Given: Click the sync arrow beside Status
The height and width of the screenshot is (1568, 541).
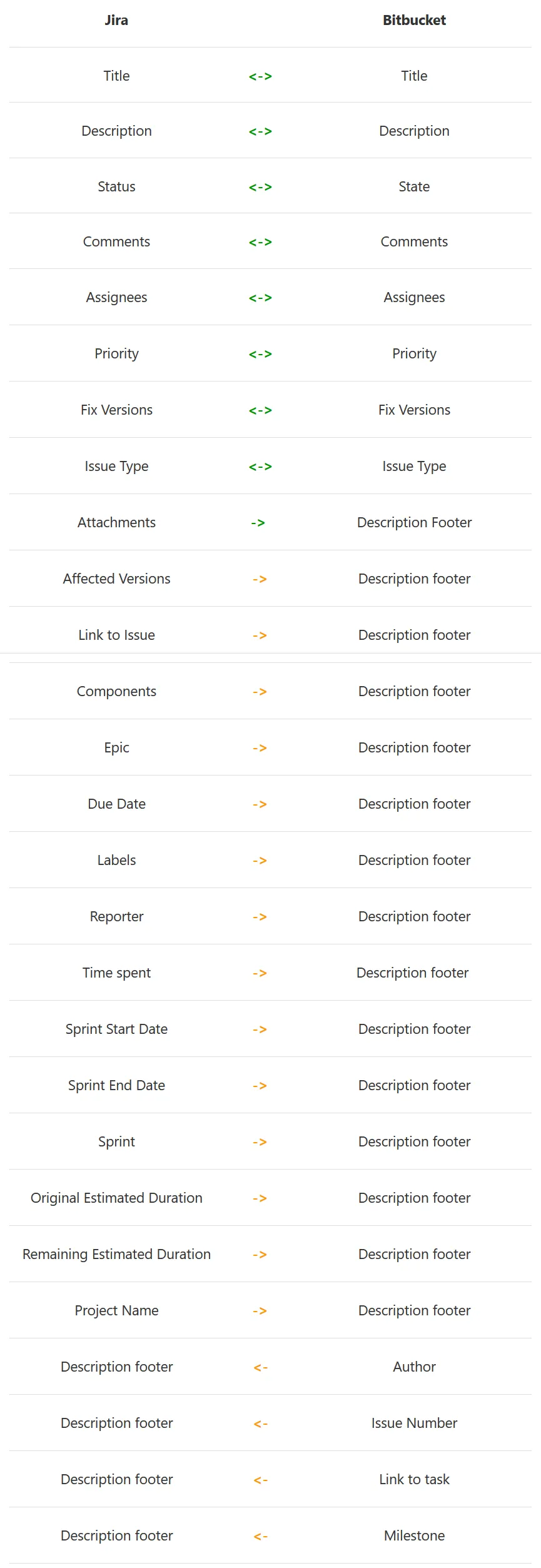Looking at the screenshot, I should coord(260,187).
